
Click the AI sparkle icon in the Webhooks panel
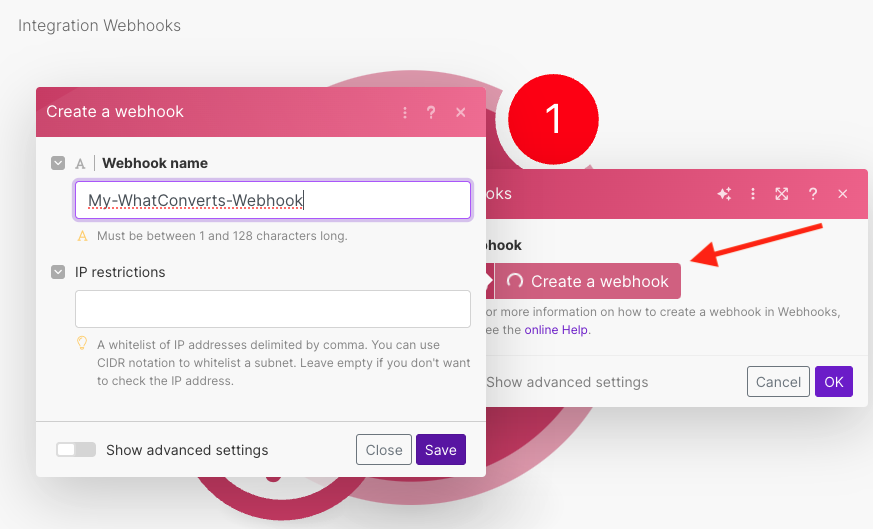[724, 194]
